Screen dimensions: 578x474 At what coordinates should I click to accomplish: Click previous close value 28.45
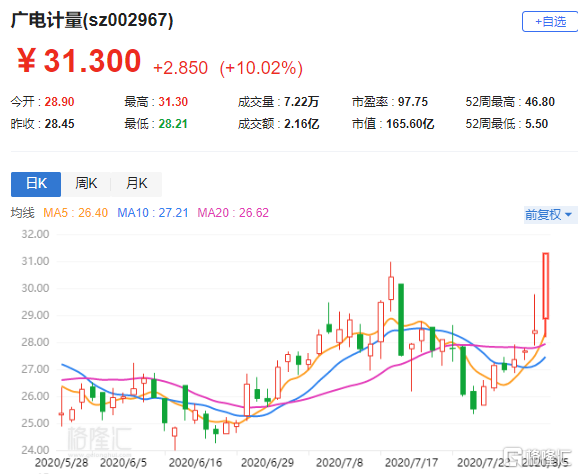tap(59, 124)
